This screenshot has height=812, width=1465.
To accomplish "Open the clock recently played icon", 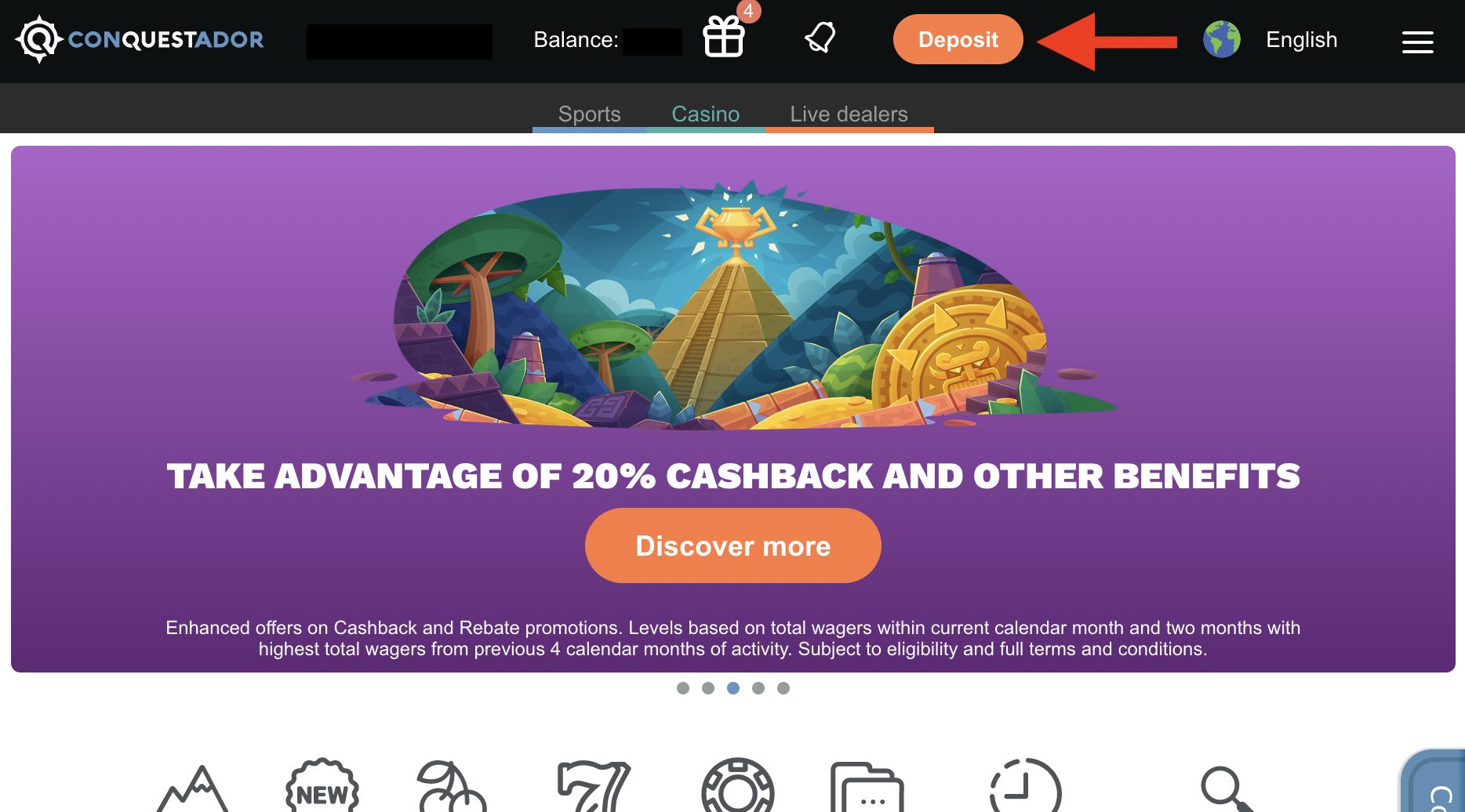I will (1025, 785).
